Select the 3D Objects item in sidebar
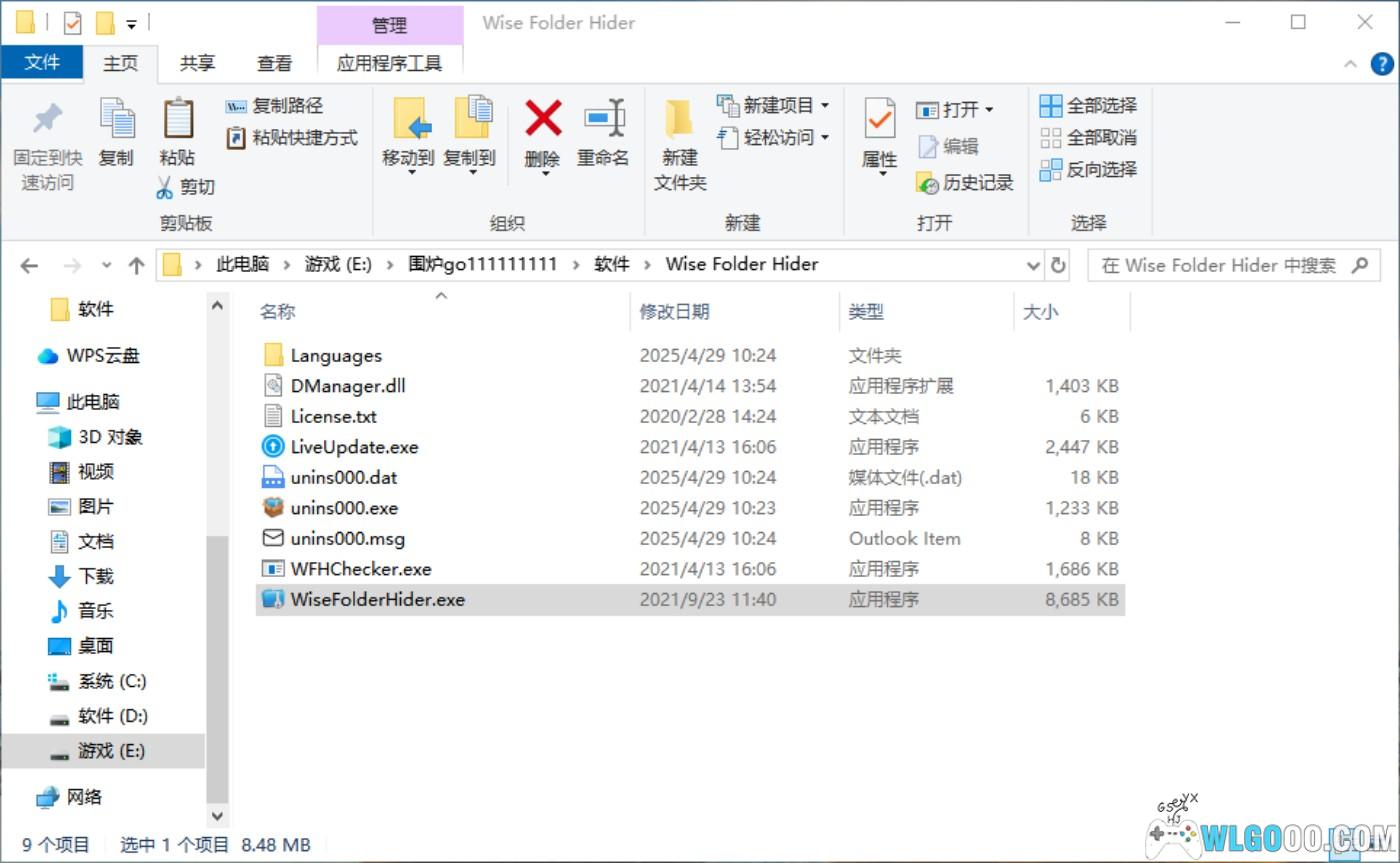Screen dimensions: 1400x863 click(110, 437)
